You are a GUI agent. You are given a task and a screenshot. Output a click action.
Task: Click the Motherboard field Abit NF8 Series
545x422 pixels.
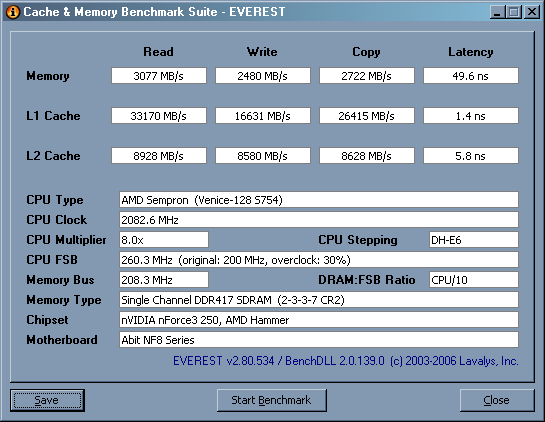[x=319, y=340]
